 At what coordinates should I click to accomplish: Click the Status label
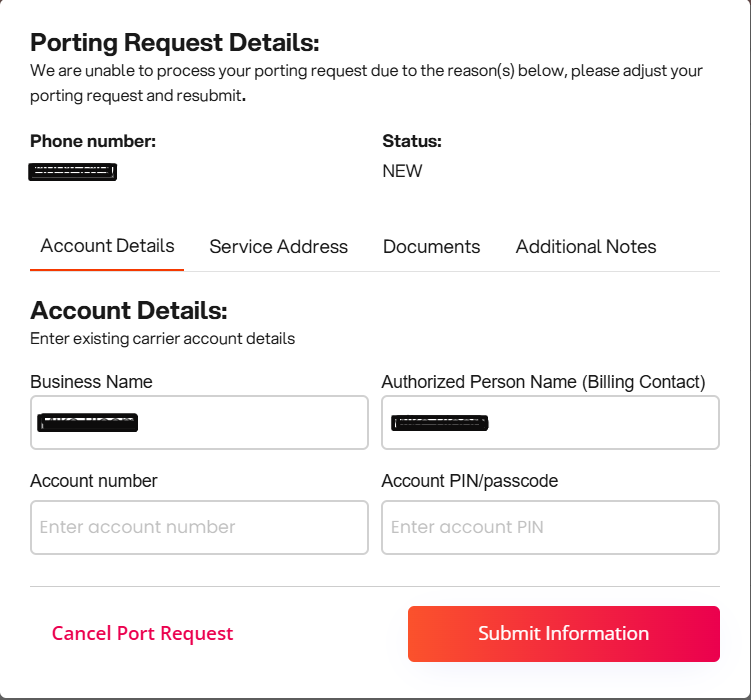pyautogui.click(x=411, y=141)
